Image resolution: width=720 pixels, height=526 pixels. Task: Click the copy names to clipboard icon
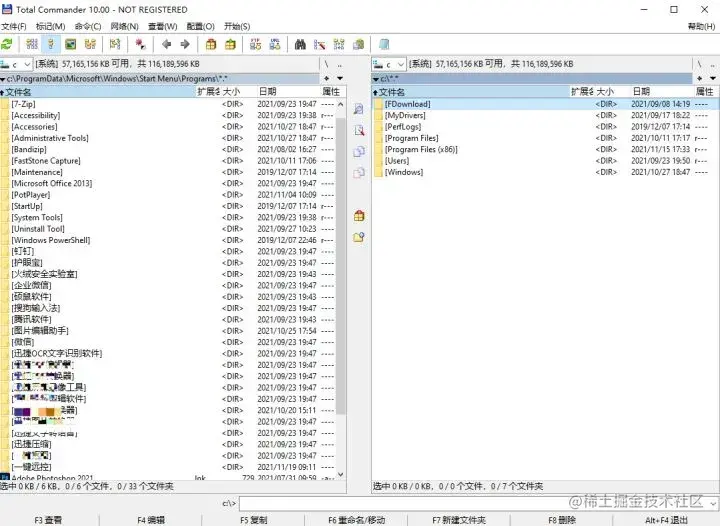[x=358, y=45]
